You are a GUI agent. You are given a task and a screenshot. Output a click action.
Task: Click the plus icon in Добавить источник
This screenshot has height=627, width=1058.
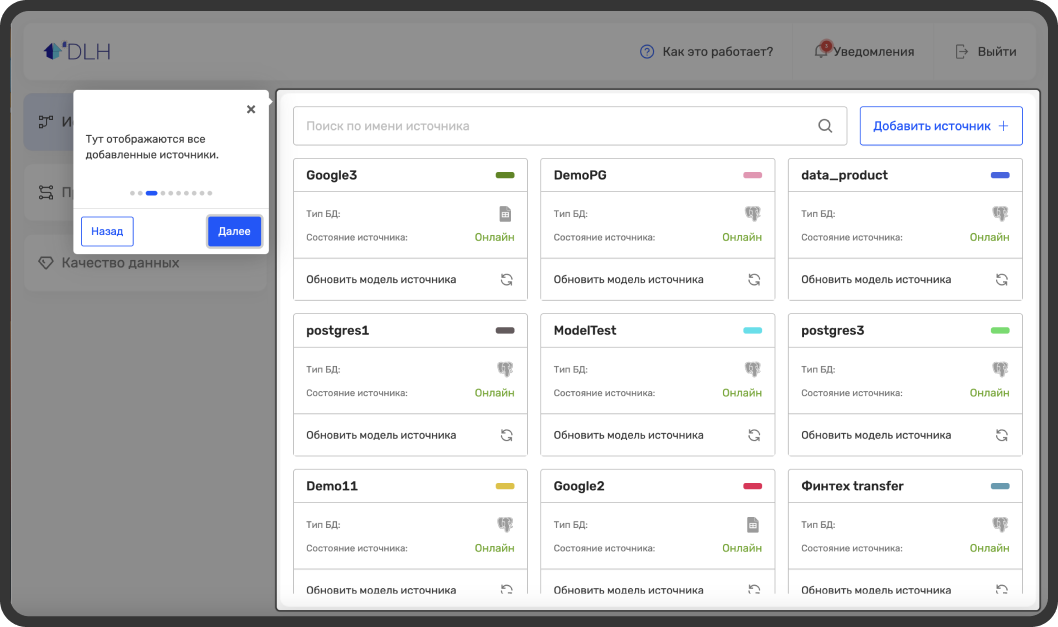click(x=1003, y=126)
